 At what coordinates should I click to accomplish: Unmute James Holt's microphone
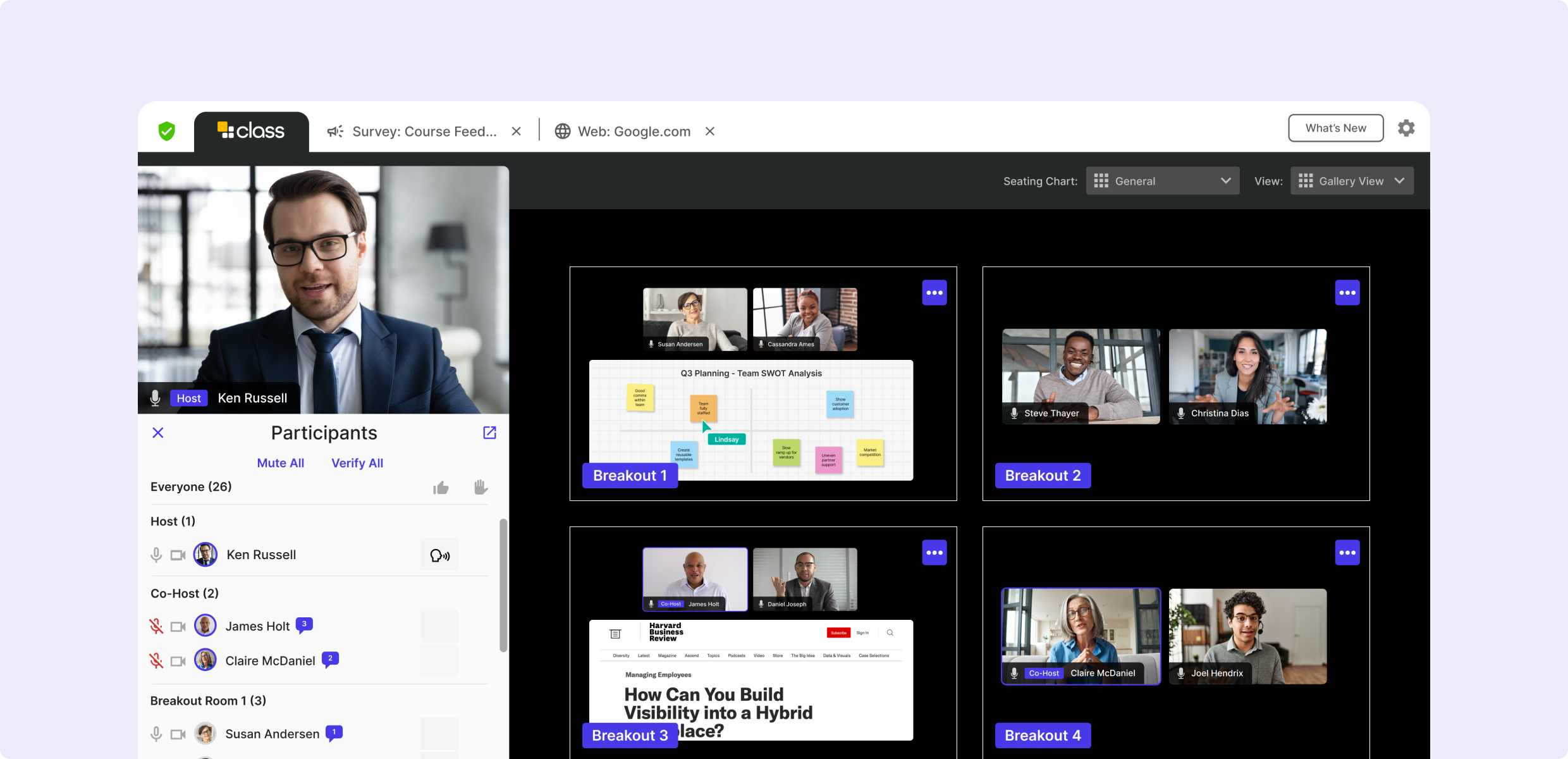point(156,626)
